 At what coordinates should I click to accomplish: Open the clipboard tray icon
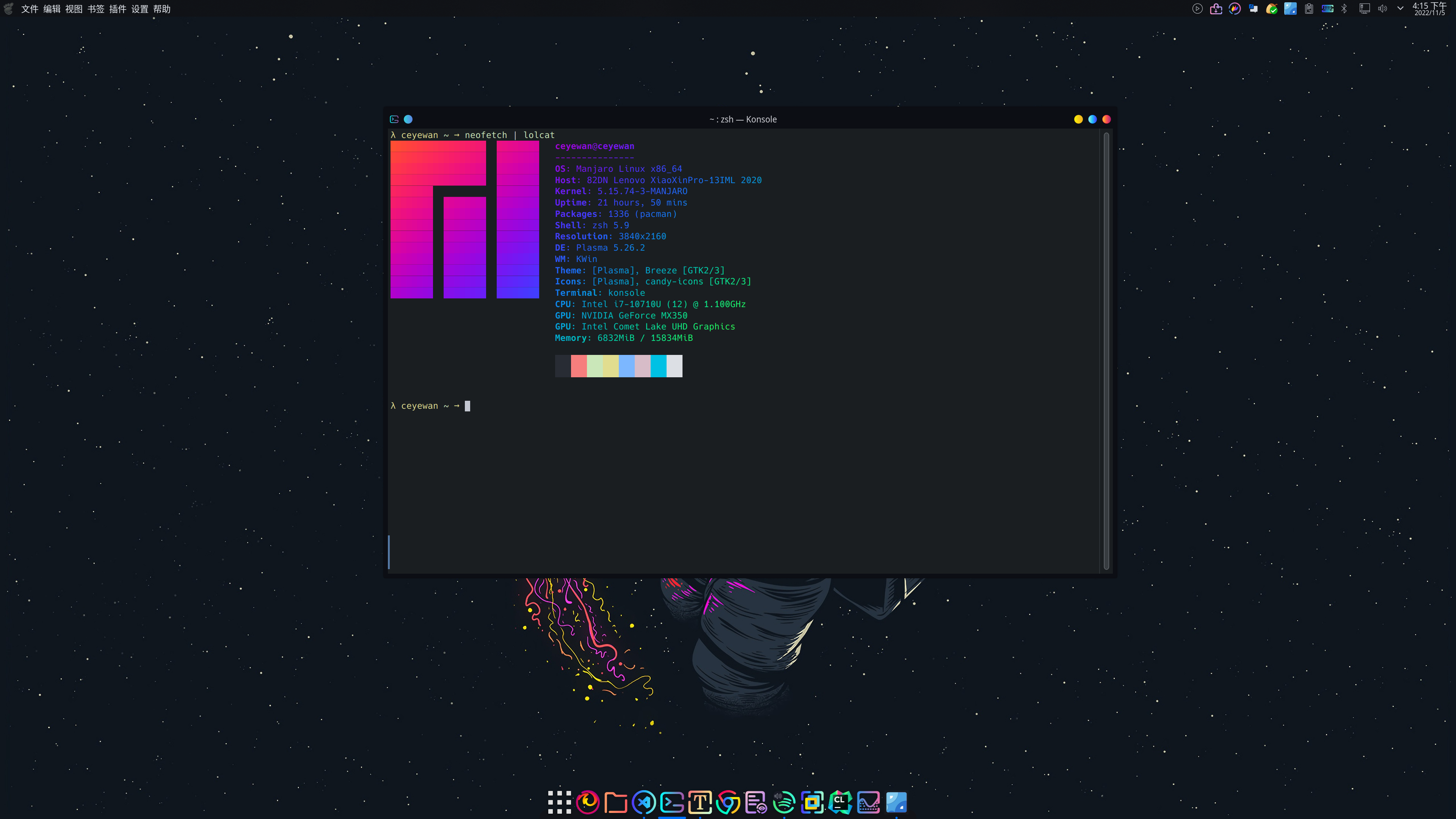coord(1309,8)
